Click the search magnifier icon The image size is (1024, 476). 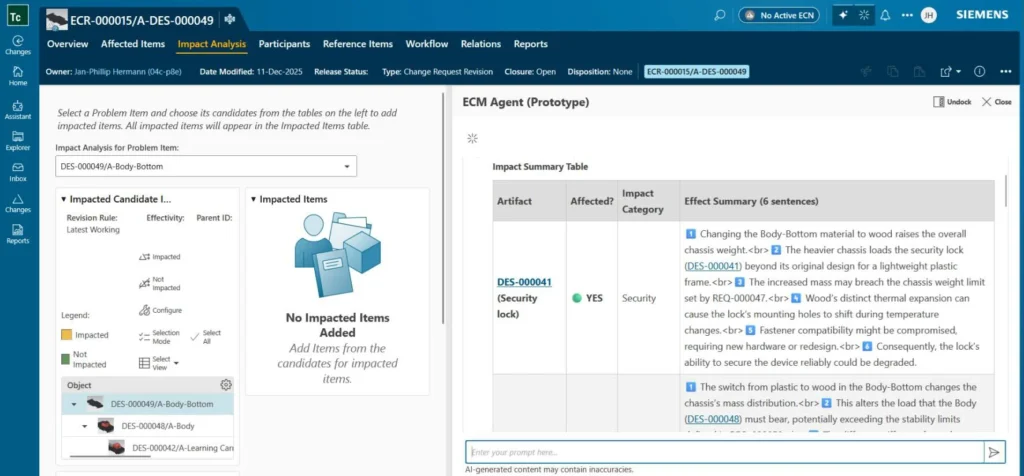pyautogui.click(x=720, y=15)
